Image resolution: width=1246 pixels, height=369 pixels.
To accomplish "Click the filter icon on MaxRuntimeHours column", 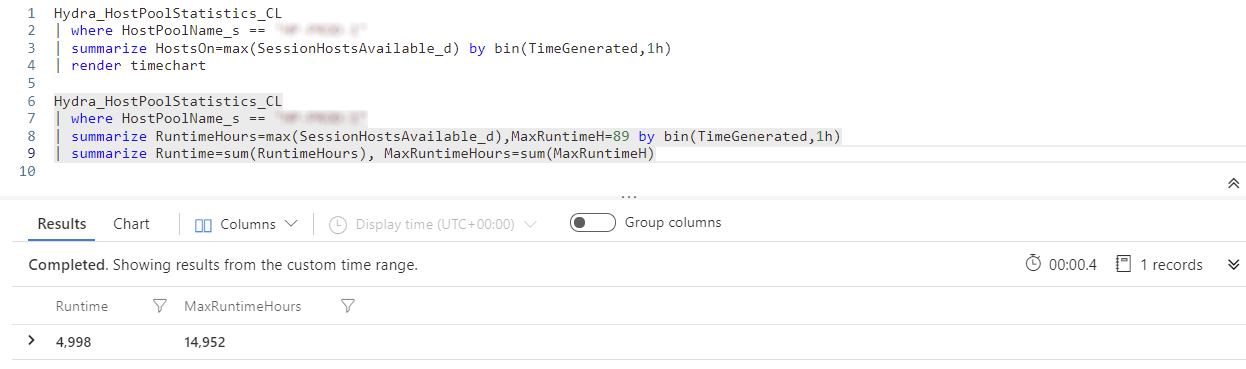I will [347, 306].
